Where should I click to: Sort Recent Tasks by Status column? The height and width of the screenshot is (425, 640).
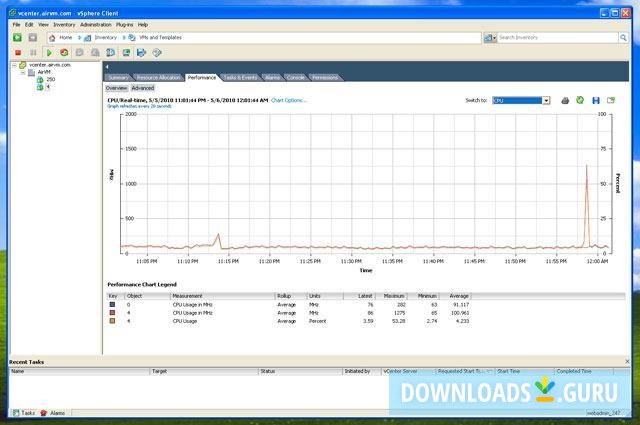[x=300, y=372]
